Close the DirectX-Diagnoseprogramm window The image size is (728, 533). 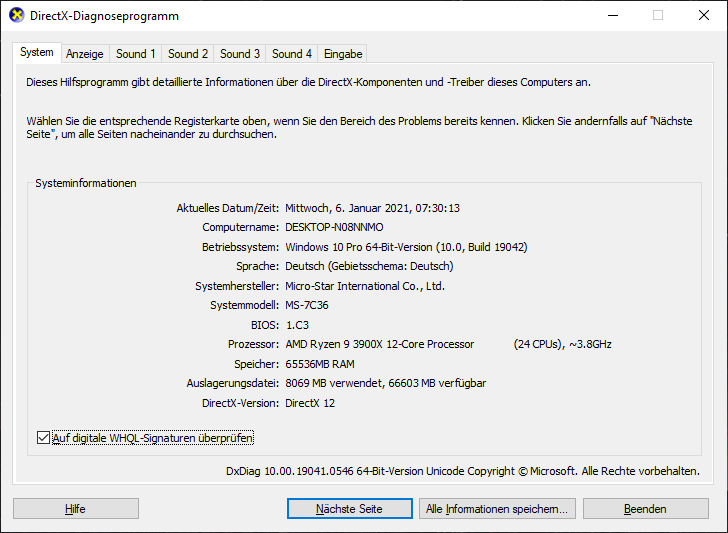(x=704, y=15)
